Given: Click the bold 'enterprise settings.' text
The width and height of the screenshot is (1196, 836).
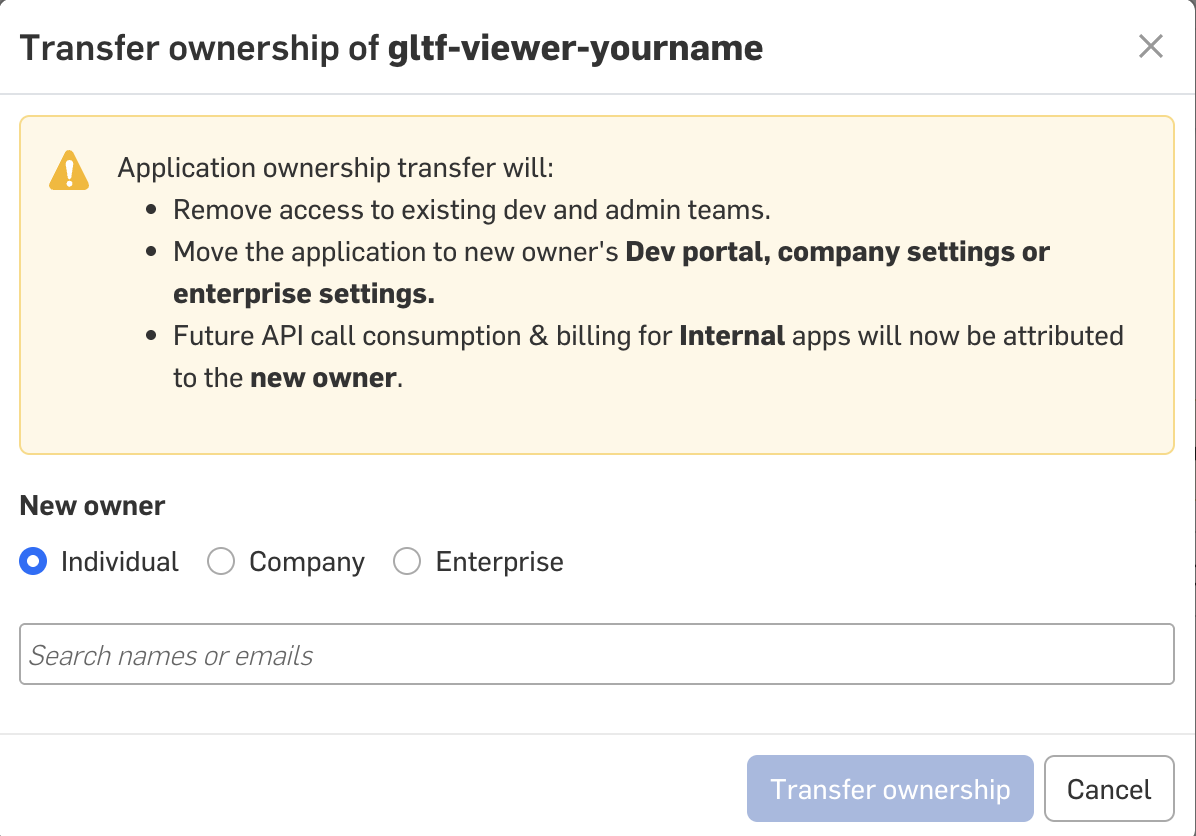Looking at the screenshot, I should [x=304, y=294].
